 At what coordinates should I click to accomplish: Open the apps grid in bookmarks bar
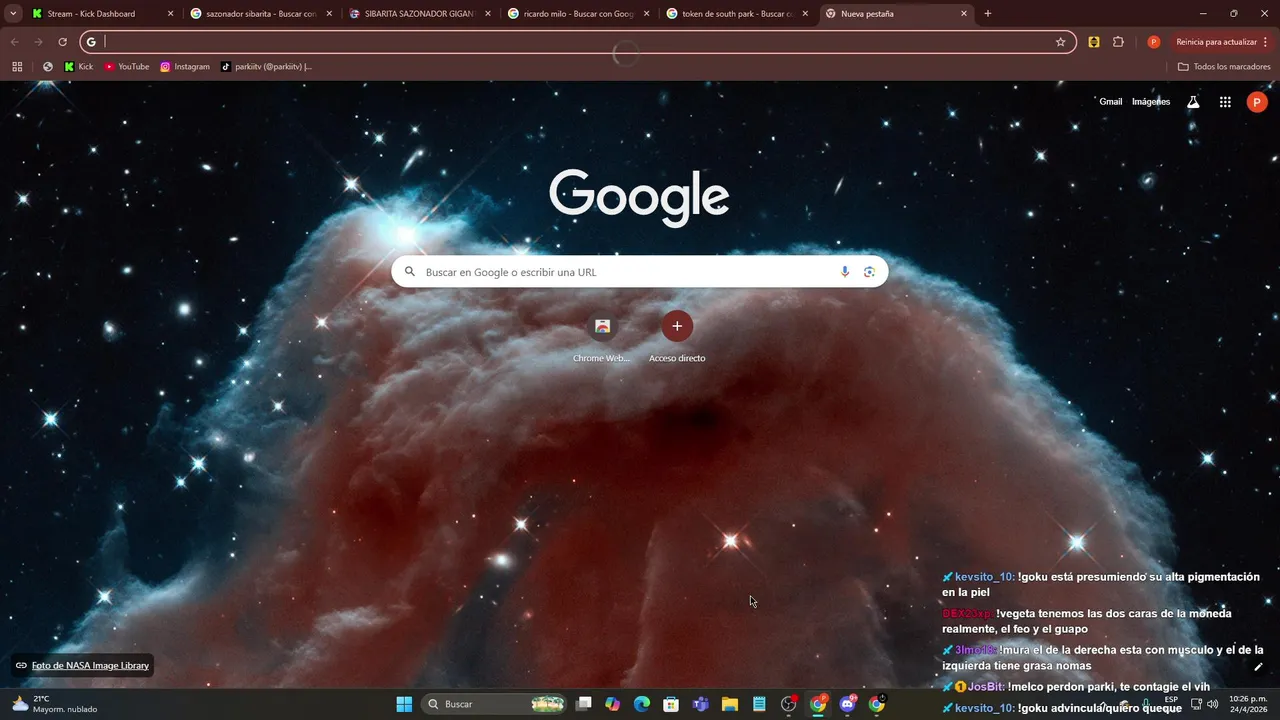17,67
